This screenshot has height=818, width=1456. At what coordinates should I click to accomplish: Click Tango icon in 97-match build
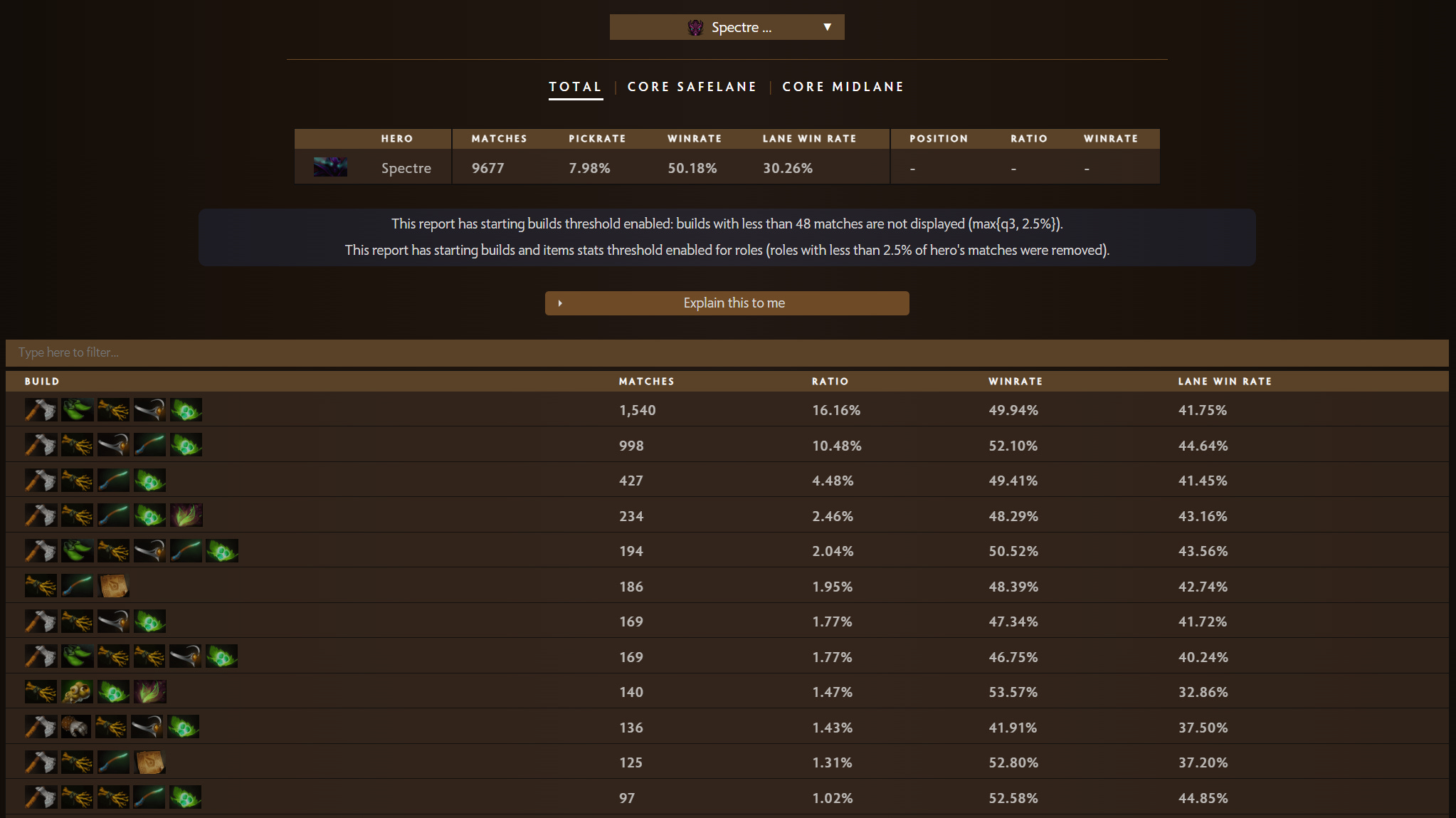(x=186, y=797)
